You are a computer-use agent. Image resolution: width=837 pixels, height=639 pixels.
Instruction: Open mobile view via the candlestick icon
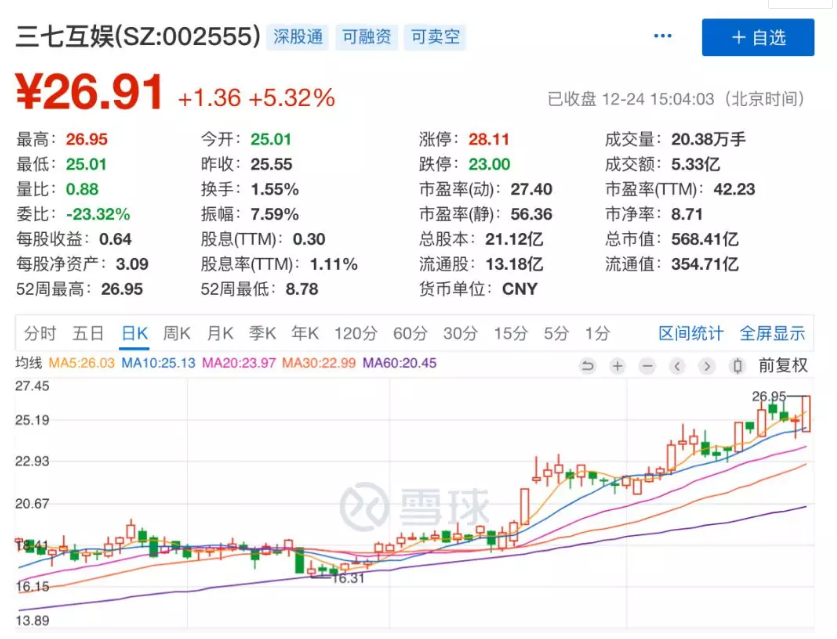(737, 365)
